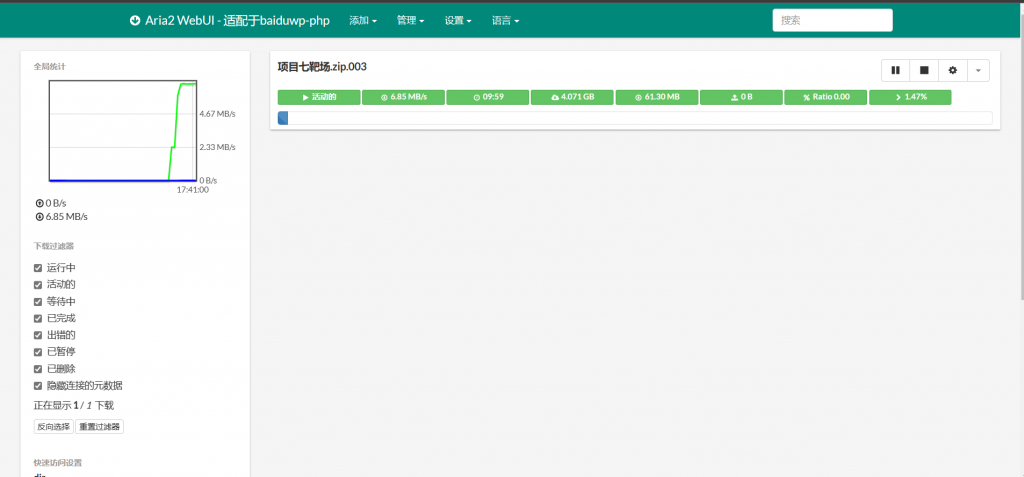Click the download progress bar
Image resolution: width=1024 pixels, height=477 pixels.
tap(635, 118)
